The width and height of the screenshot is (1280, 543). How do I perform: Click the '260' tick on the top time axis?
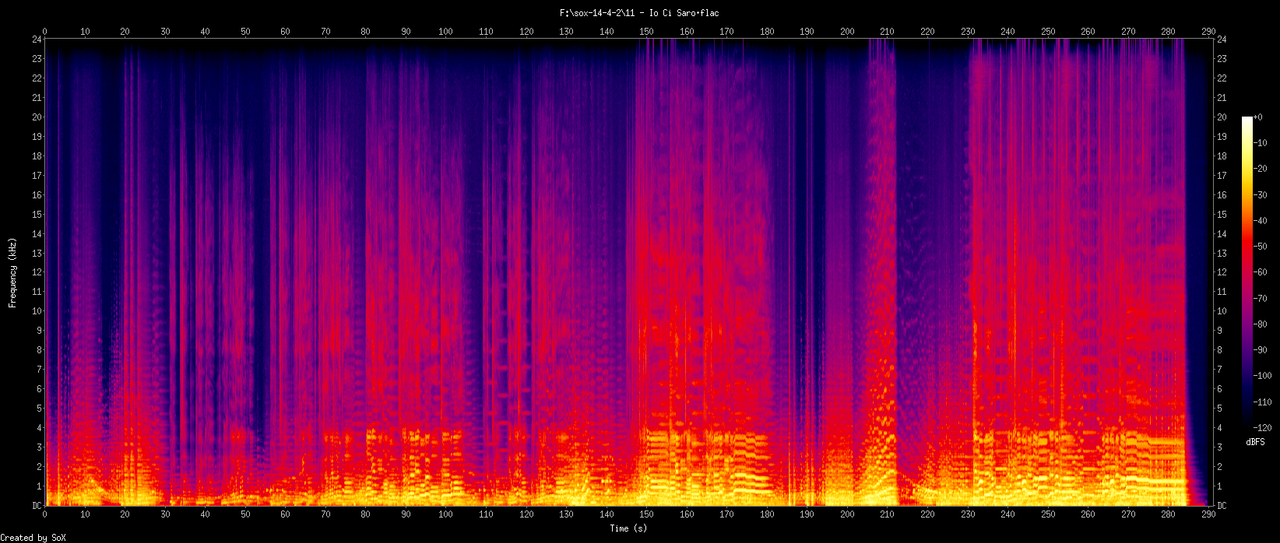point(1088,31)
